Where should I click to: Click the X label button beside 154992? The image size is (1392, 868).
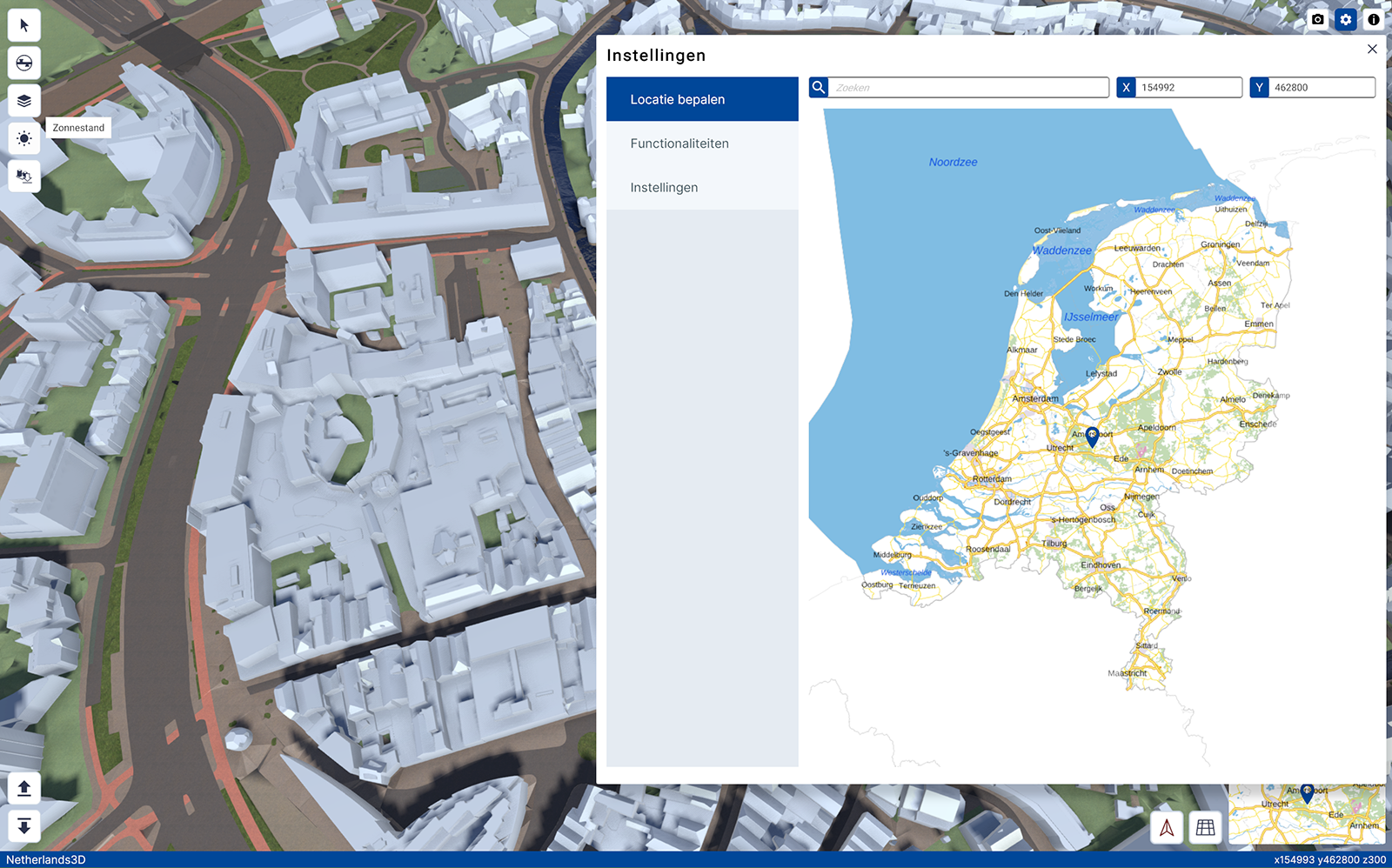1126,87
